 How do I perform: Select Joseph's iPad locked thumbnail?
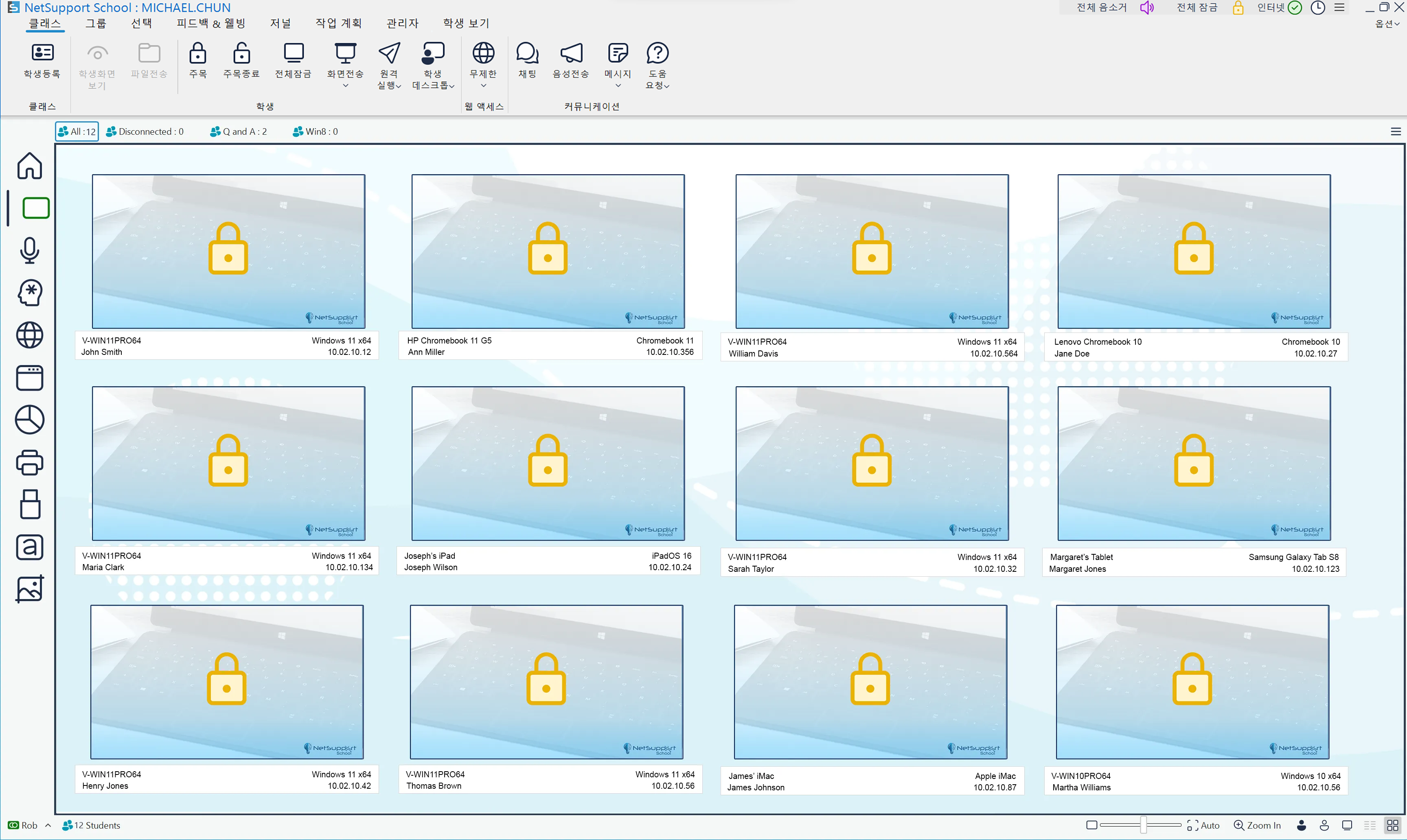pyautogui.click(x=548, y=463)
